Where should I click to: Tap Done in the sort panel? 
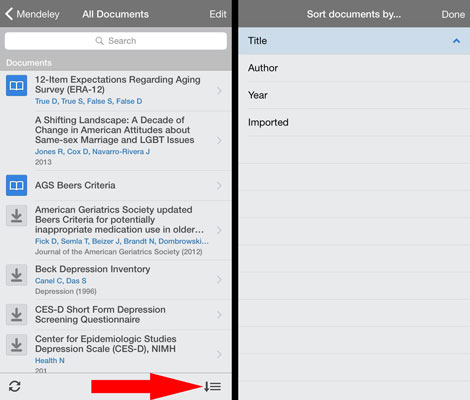453,14
